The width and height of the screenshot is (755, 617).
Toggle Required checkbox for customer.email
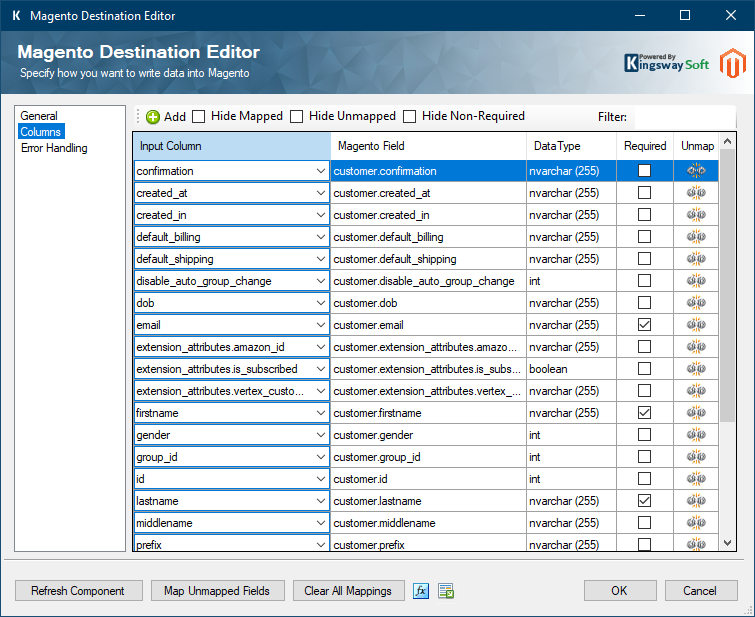click(x=644, y=325)
